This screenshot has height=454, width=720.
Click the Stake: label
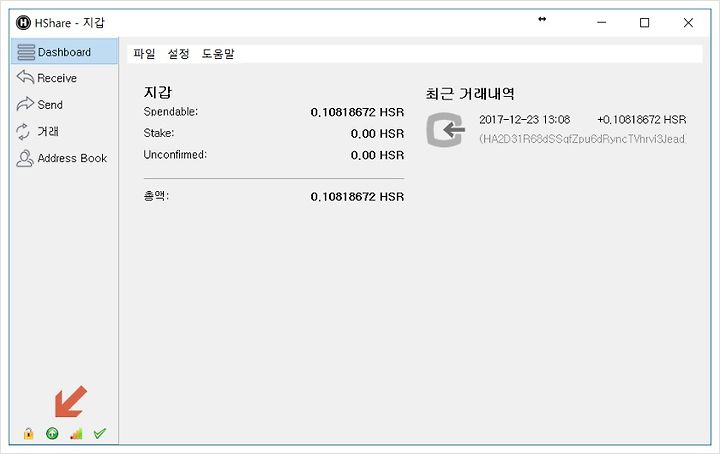[159, 133]
